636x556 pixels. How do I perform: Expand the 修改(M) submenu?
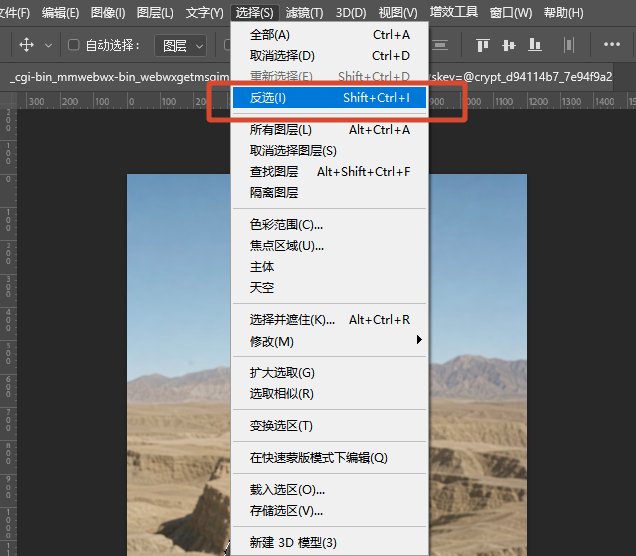pyautogui.click(x=329, y=341)
